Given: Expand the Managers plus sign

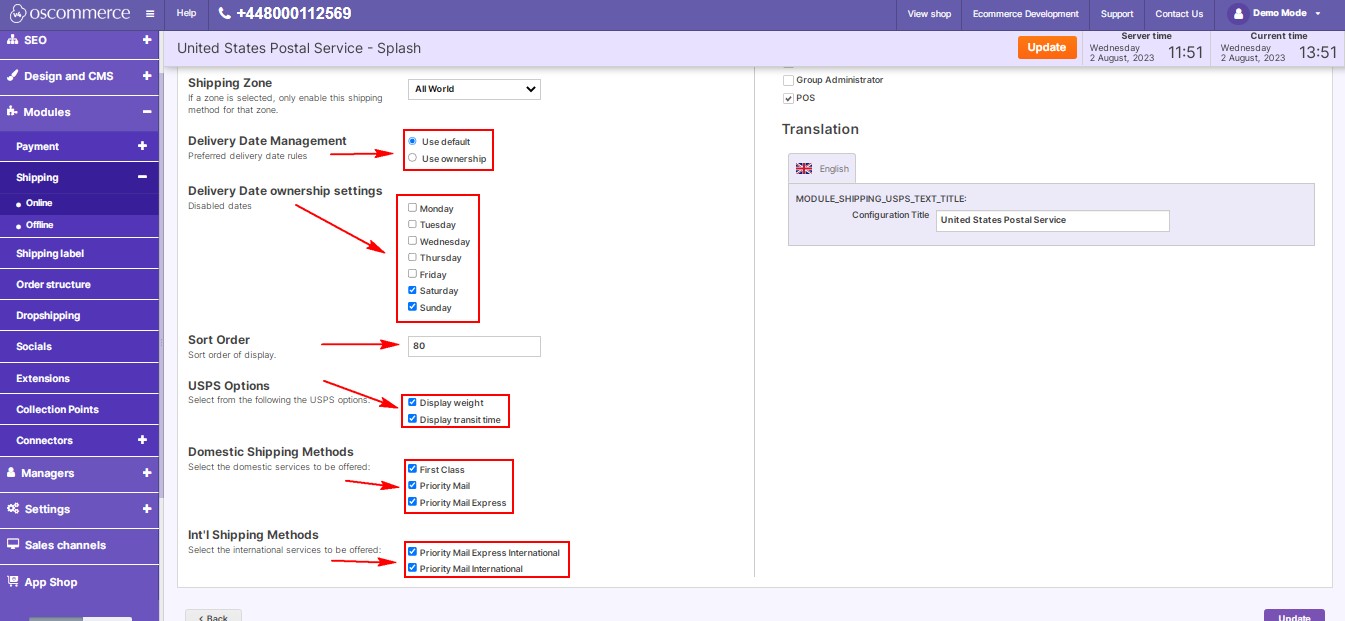Looking at the screenshot, I should click(147, 473).
